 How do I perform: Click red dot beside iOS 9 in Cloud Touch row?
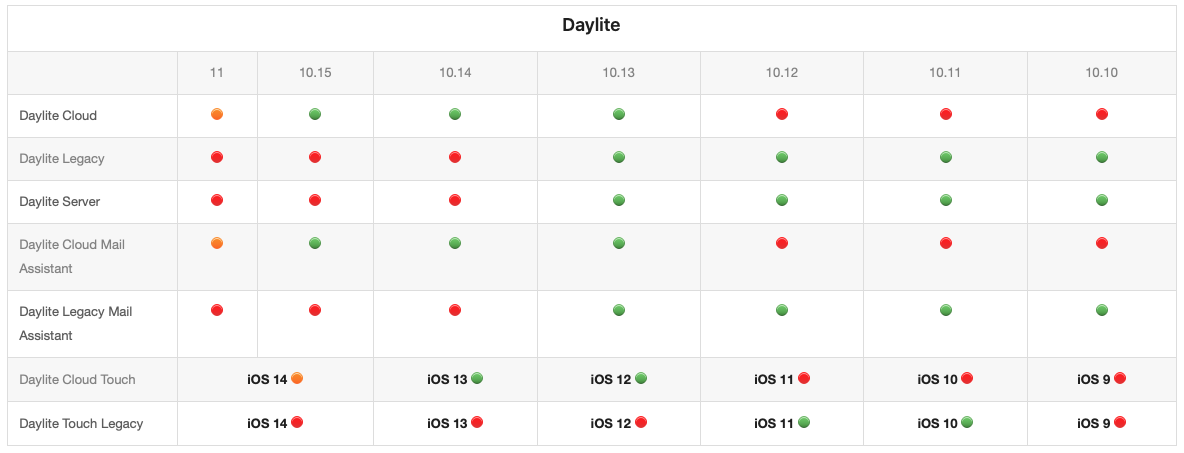1120,378
